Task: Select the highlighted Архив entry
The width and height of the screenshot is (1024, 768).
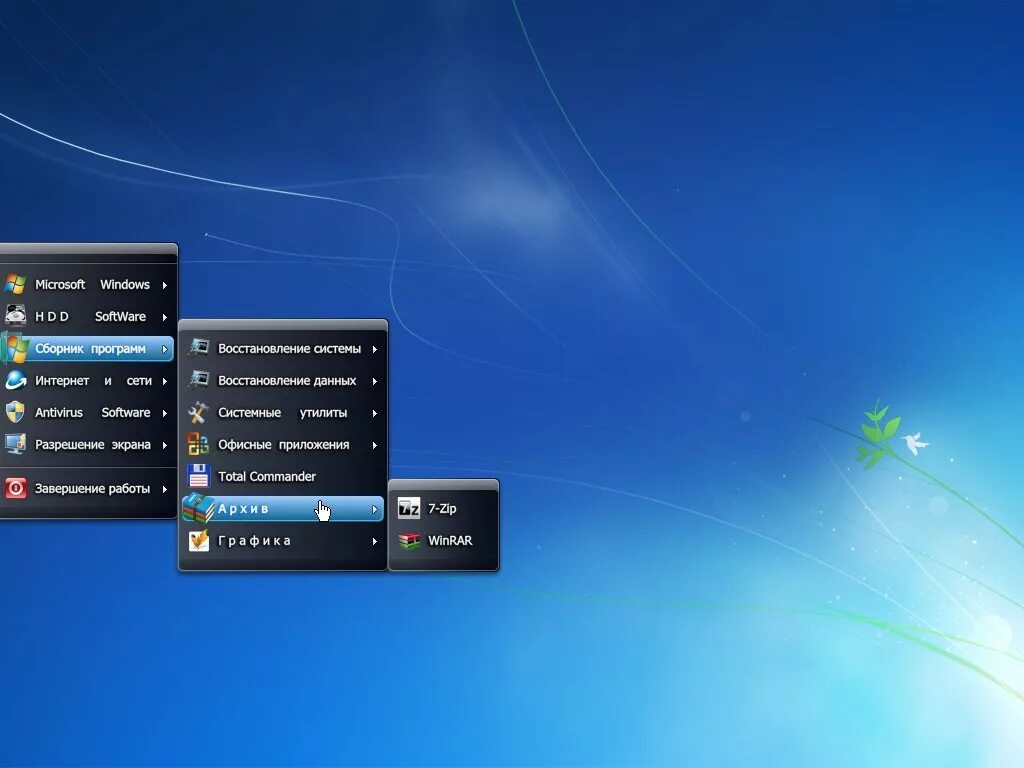Action: pyautogui.click(x=283, y=508)
